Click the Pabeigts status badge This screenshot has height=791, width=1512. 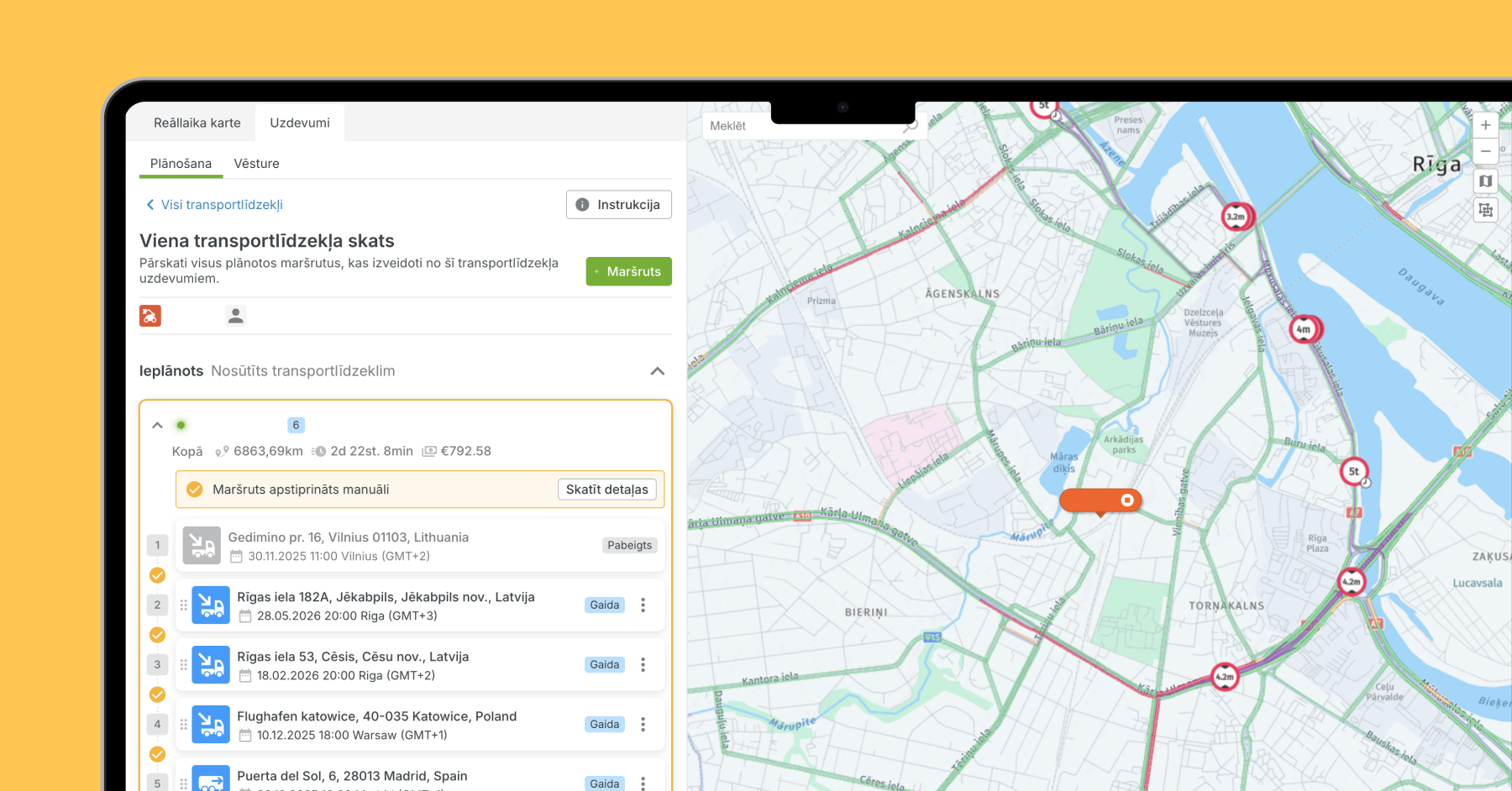[630, 546]
